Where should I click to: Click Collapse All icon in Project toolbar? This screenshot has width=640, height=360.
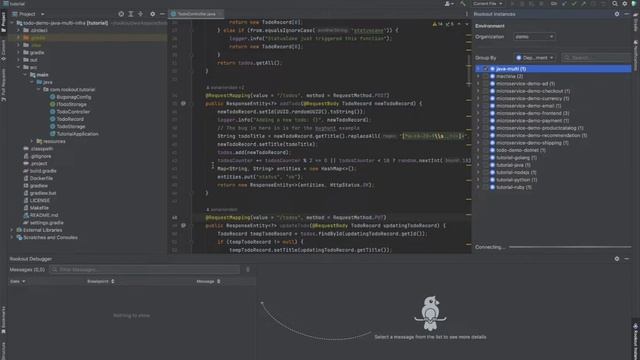(x=140, y=14)
